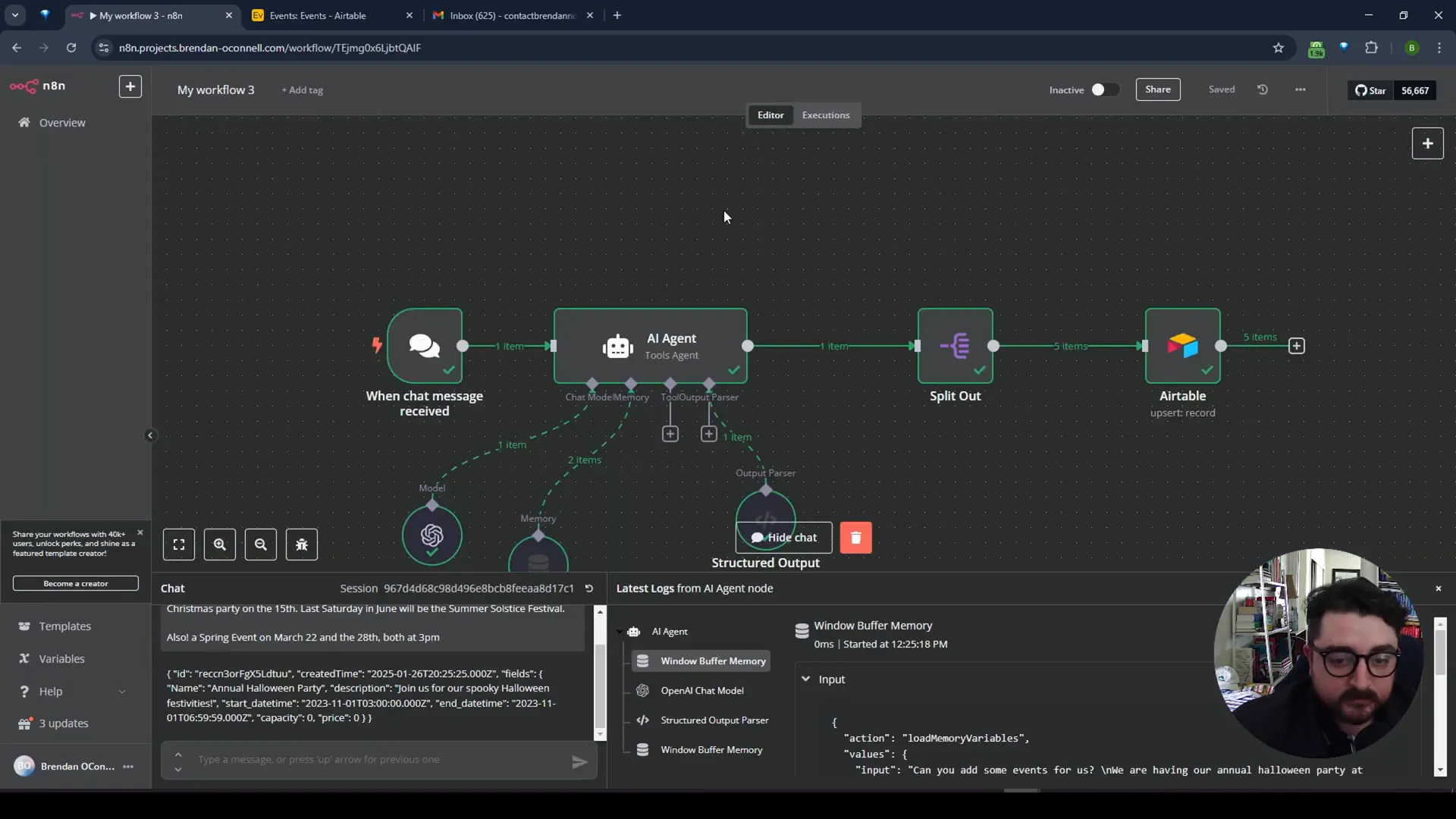Viewport: 1456px width, 819px height.
Task: Open the 3 updates notification
Action: tap(64, 723)
